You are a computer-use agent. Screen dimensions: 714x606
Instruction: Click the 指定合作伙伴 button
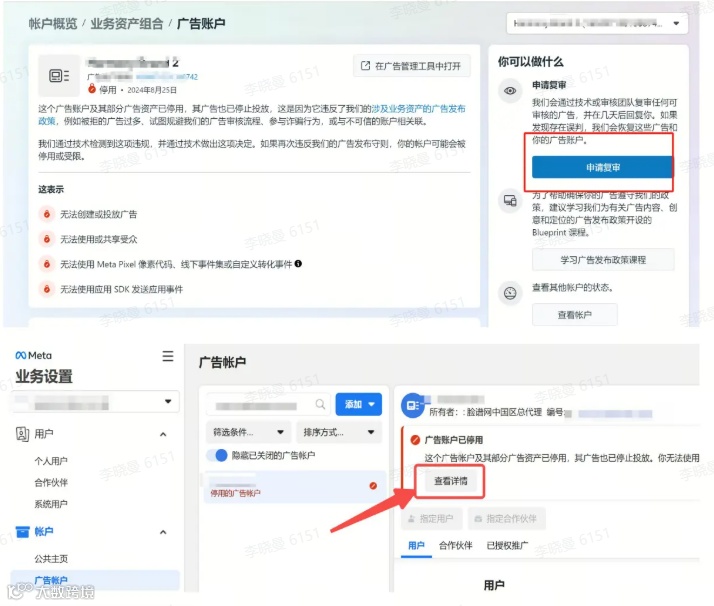click(x=506, y=518)
